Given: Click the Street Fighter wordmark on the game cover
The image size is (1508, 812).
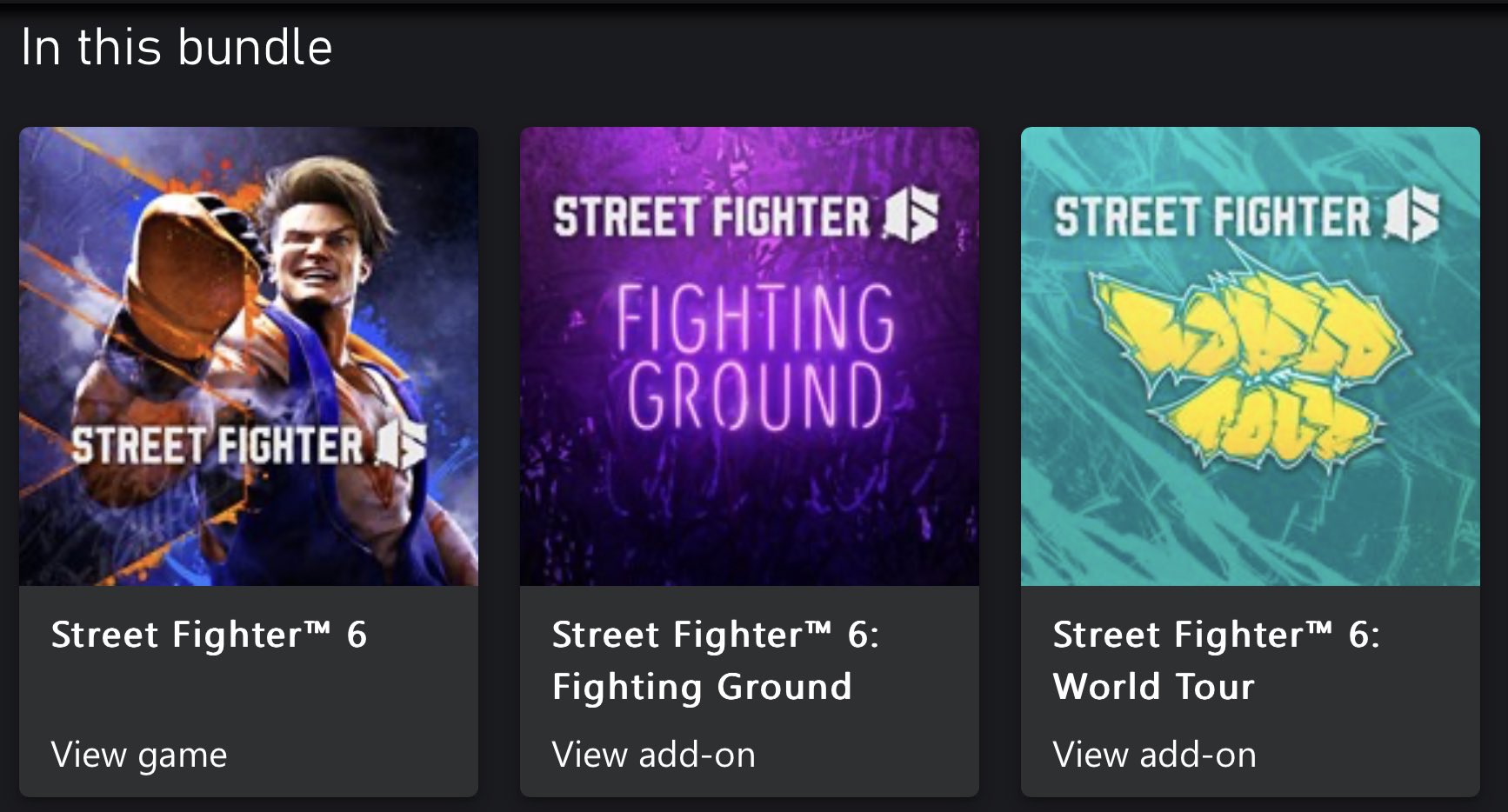Looking at the screenshot, I should [217, 445].
